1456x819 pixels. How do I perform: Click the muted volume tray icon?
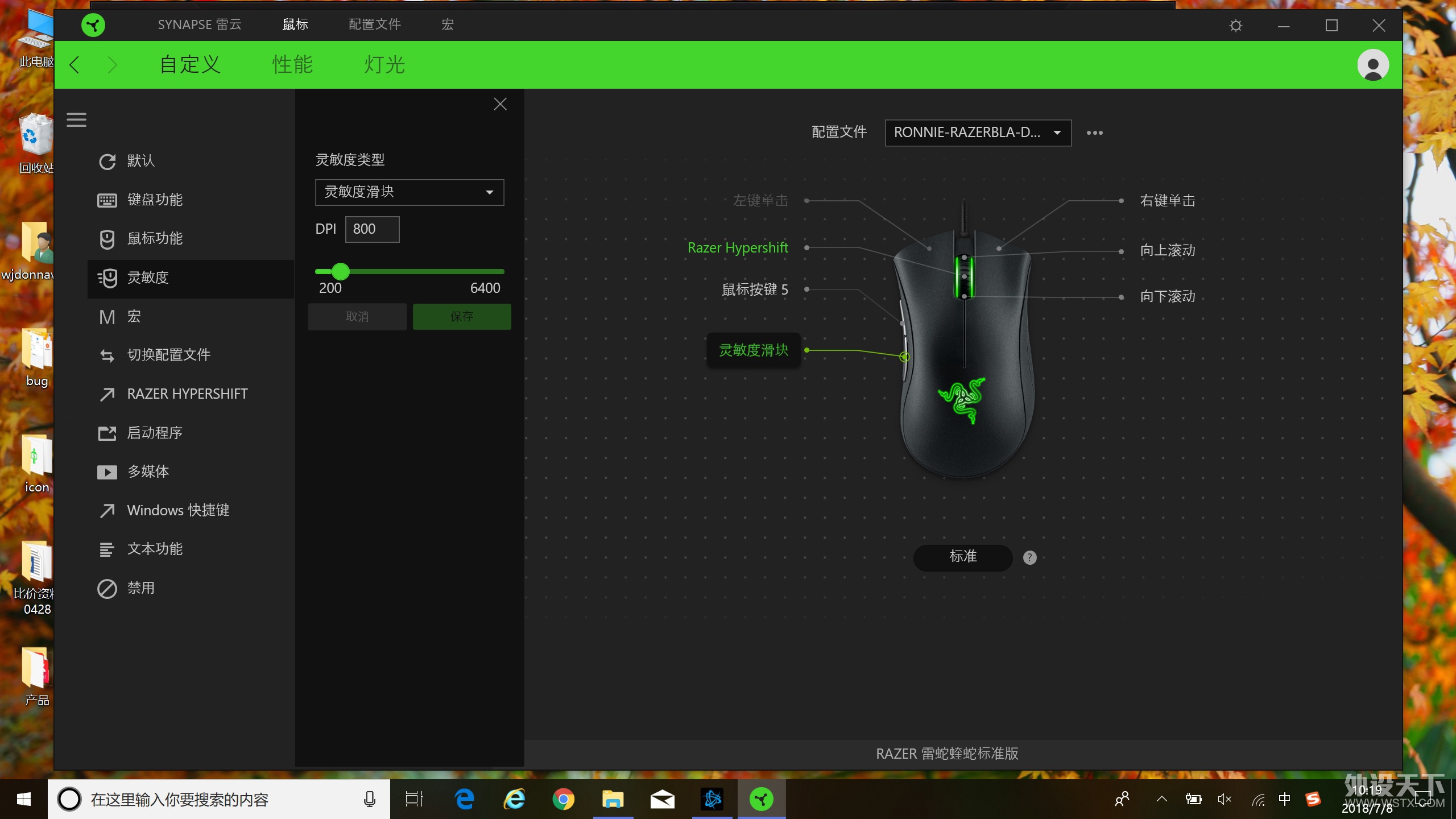click(x=1225, y=800)
